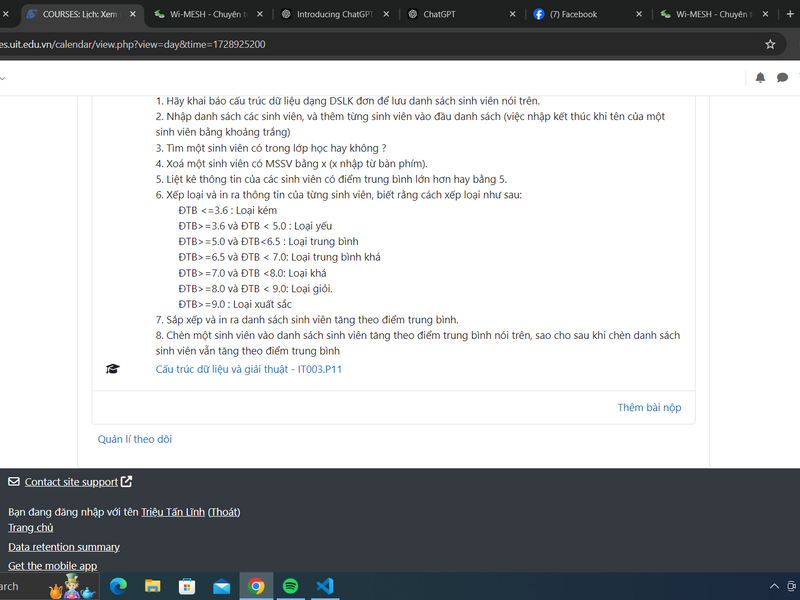This screenshot has height=600, width=800.
Task: Open Spotify from the taskbar
Action: (x=290, y=586)
